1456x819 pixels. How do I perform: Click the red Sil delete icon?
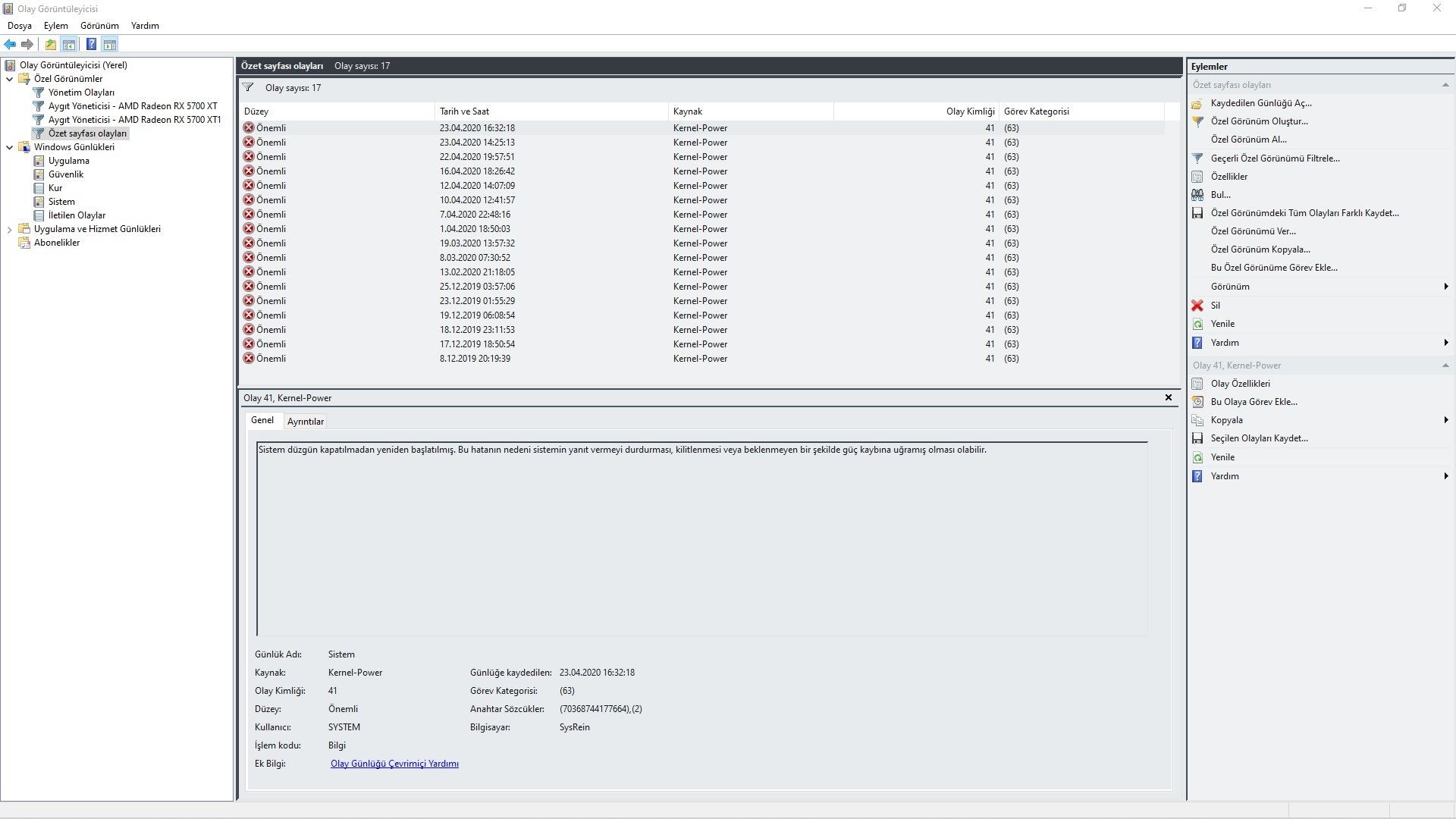tap(1197, 306)
